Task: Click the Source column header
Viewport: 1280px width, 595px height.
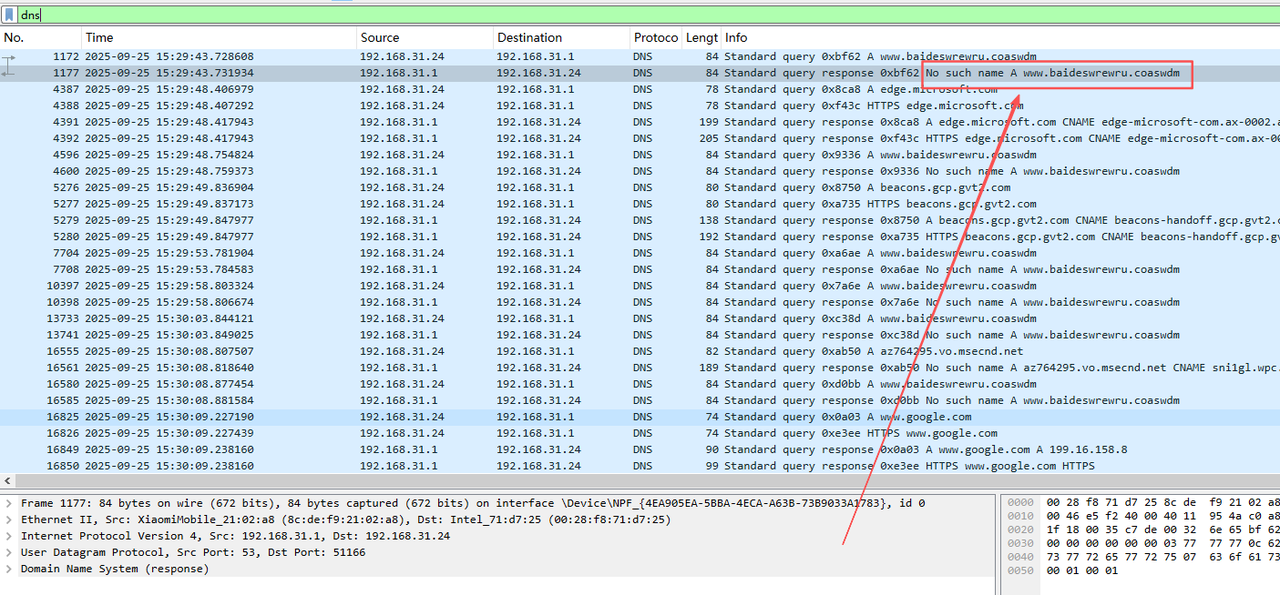Action: [425, 38]
